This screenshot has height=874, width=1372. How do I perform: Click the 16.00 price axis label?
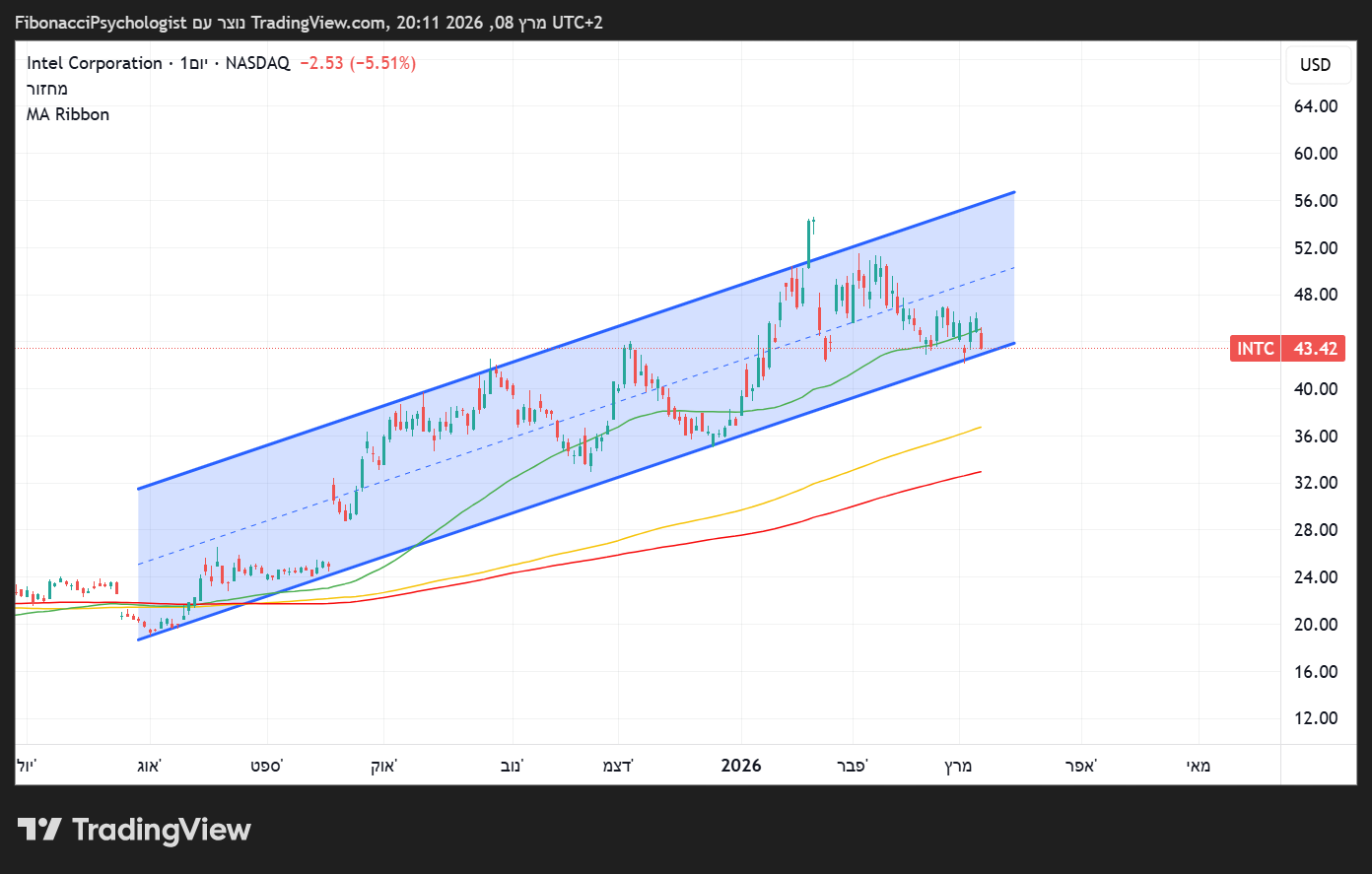1316,672
